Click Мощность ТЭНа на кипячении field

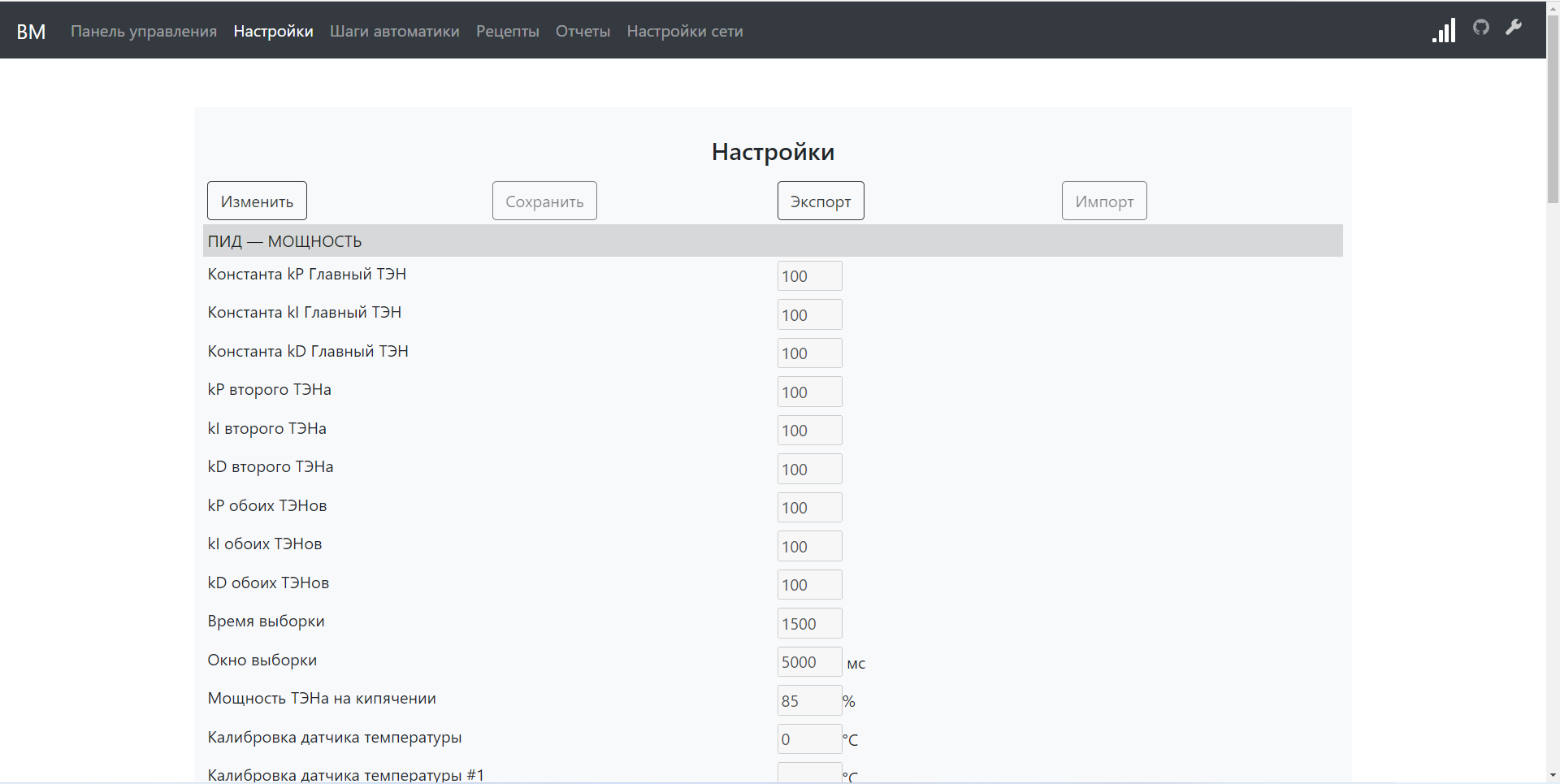pyautogui.click(x=809, y=700)
